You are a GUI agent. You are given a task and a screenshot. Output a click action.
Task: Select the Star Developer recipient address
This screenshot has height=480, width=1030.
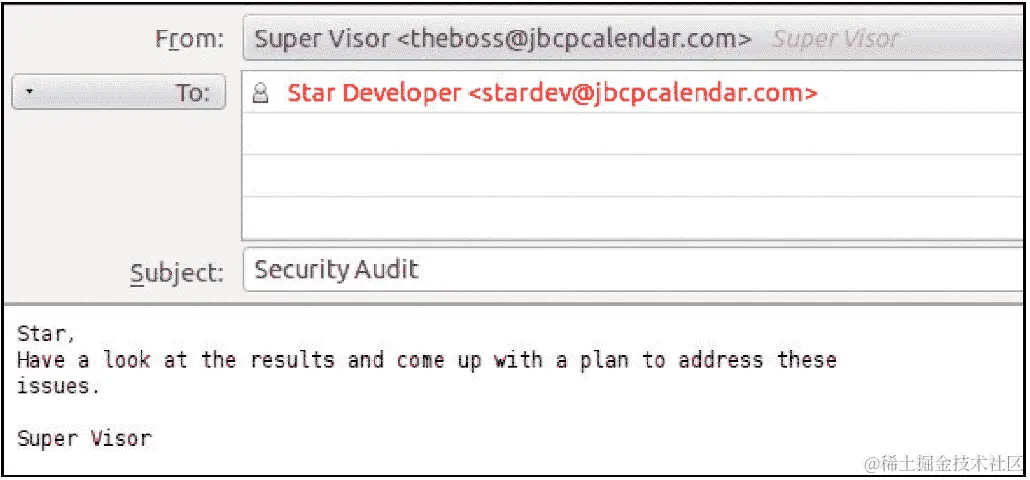pyautogui.click(x=552, y=93)
